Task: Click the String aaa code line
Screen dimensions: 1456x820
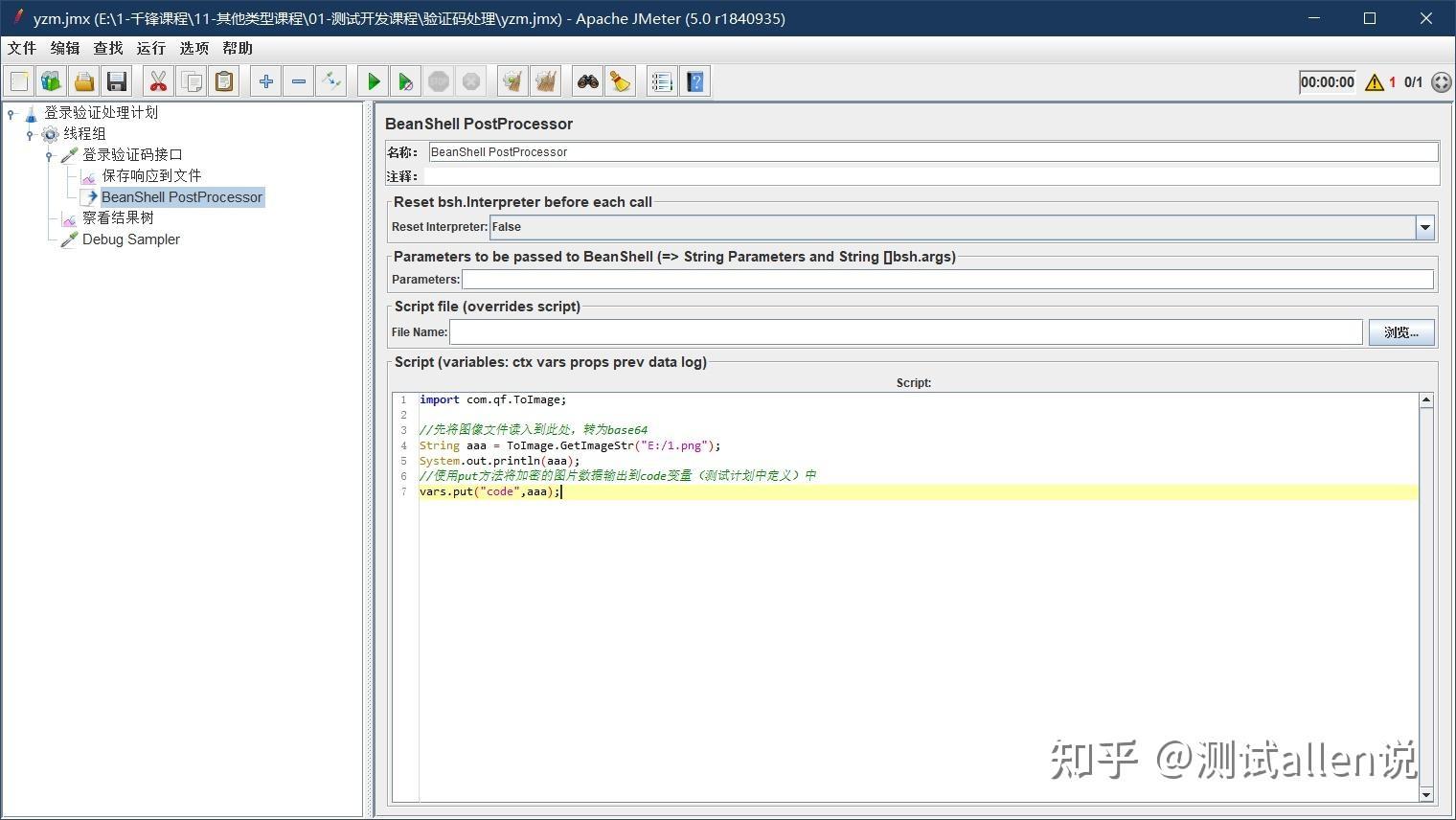Action: pyautogui.click(x=569, y=445)
